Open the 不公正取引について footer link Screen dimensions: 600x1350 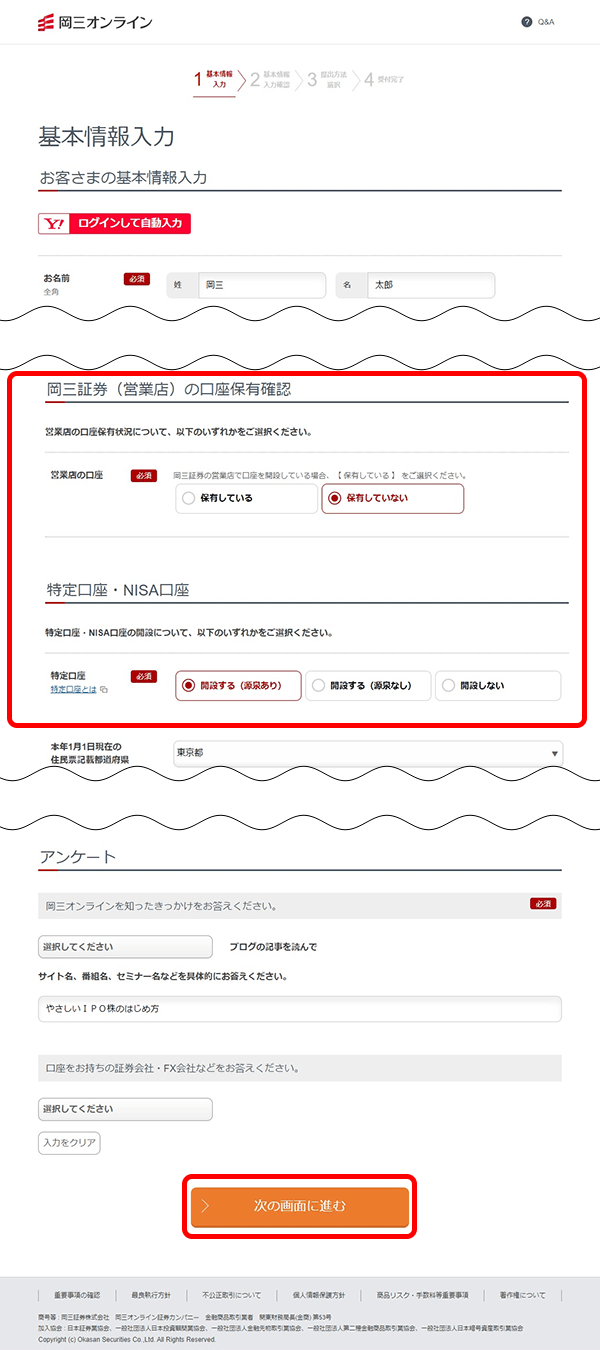pyautogui.click(x=231, y=1295)
